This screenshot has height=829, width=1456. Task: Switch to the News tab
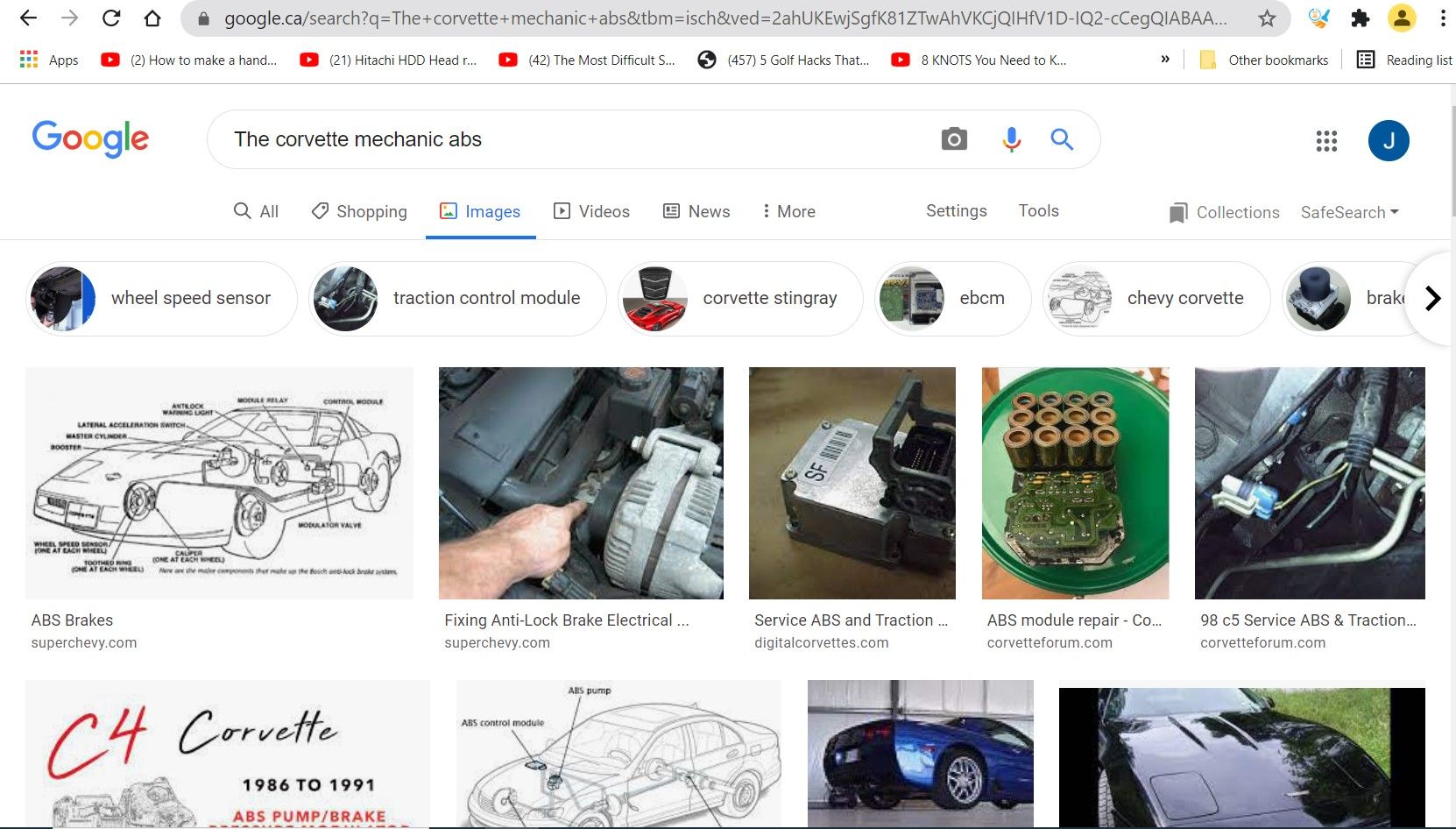[696, 211]
